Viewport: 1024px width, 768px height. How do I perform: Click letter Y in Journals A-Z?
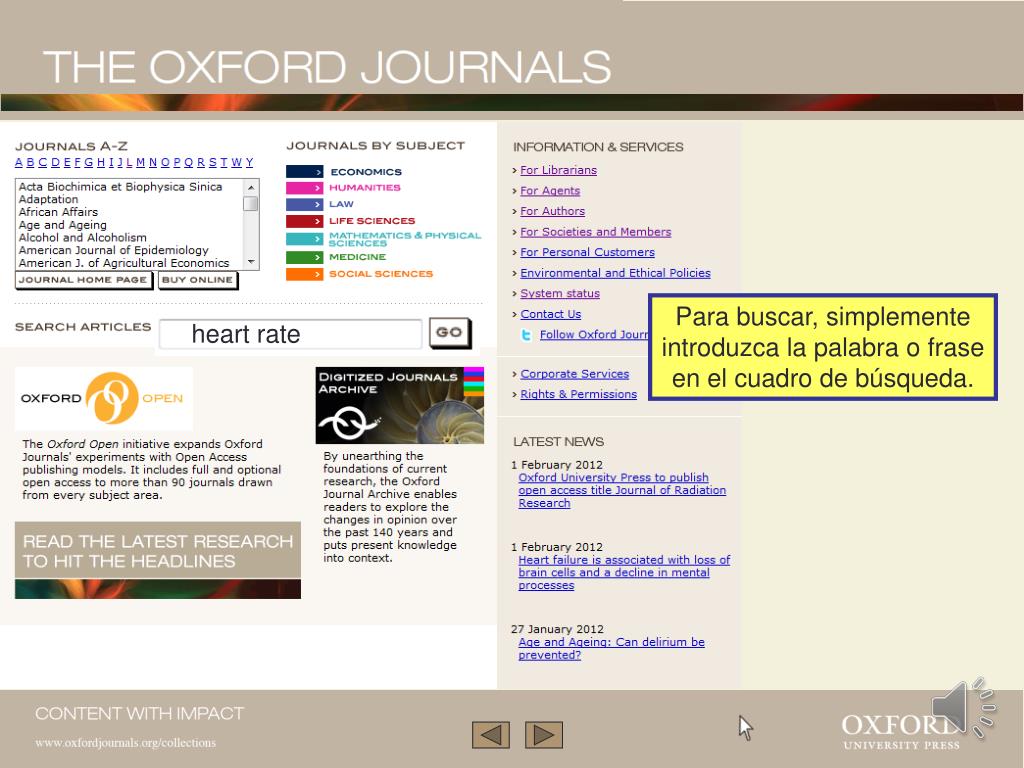click(x=249, y=163)
